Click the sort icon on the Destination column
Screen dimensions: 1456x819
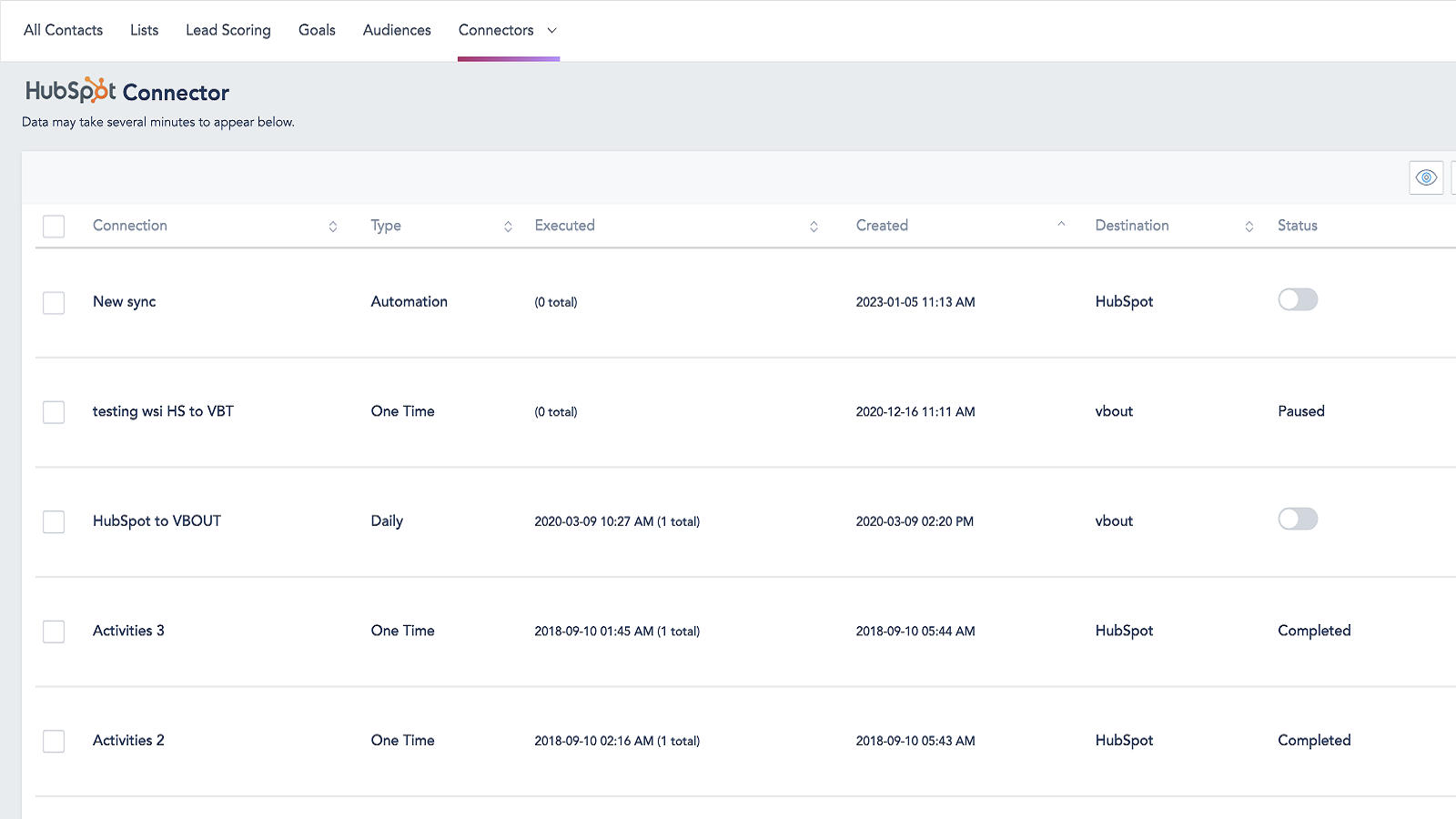pos(1249,226)
